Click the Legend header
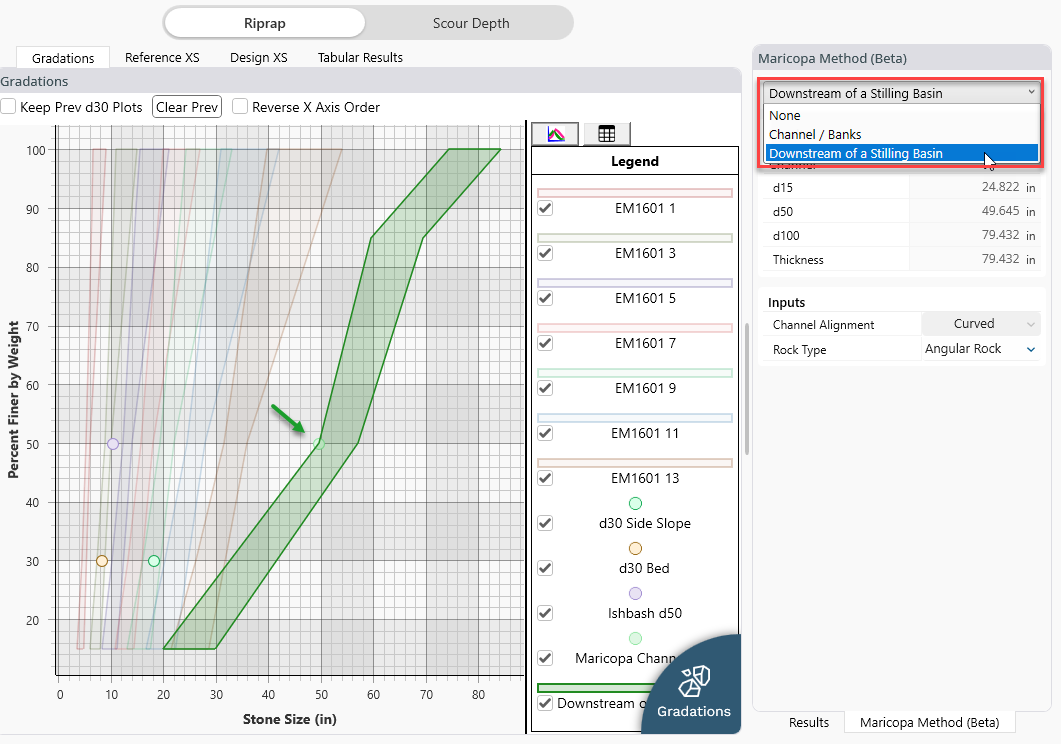1061x744 pixels. (x=635, y=161)
